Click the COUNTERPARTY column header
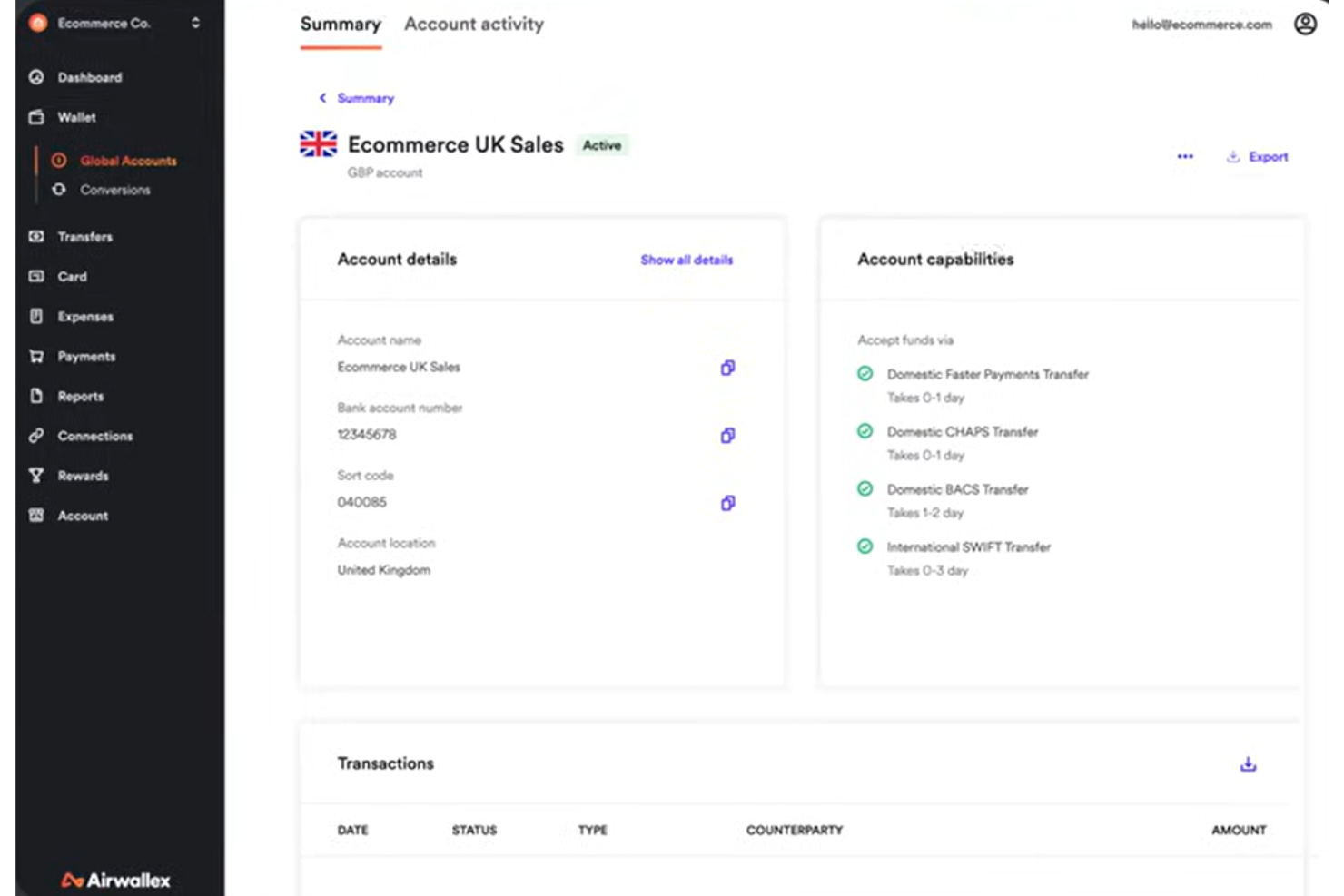Viewport: 1344px width, 896px height. [x=795, y=830]
